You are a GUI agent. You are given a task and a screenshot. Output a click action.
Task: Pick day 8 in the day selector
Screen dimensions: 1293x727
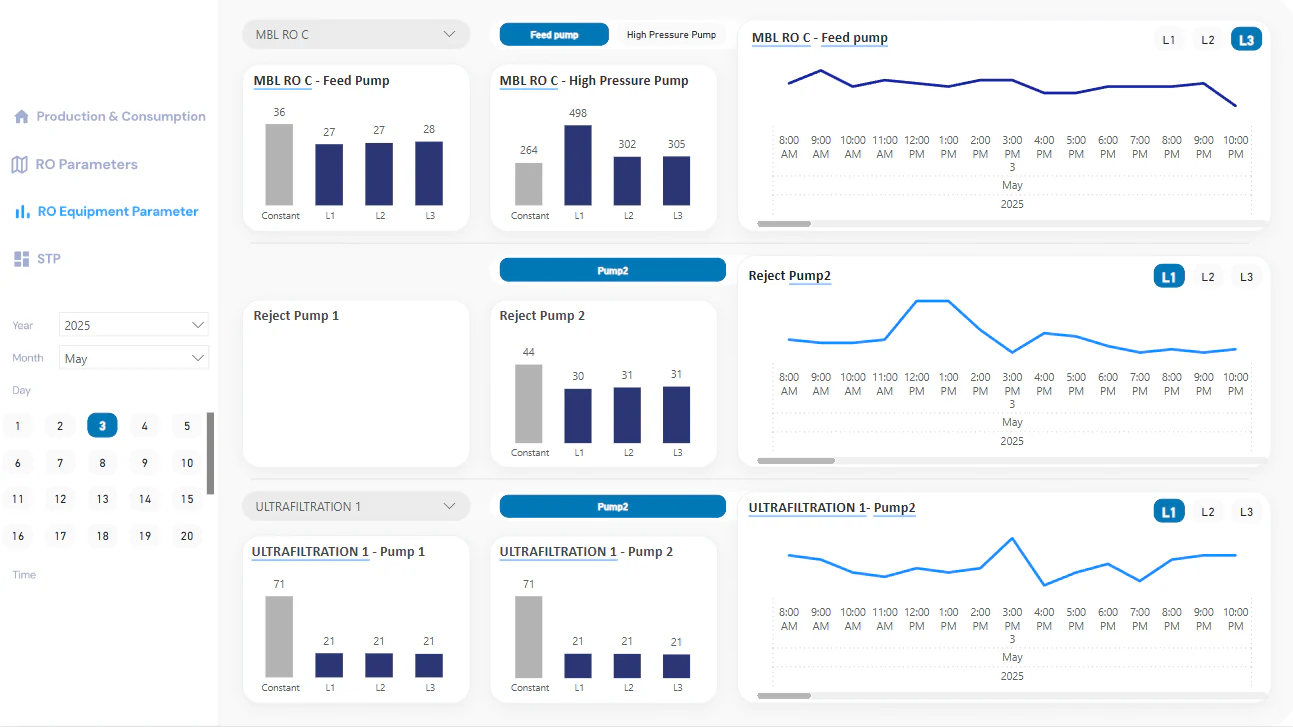click(x=102, y=463)
